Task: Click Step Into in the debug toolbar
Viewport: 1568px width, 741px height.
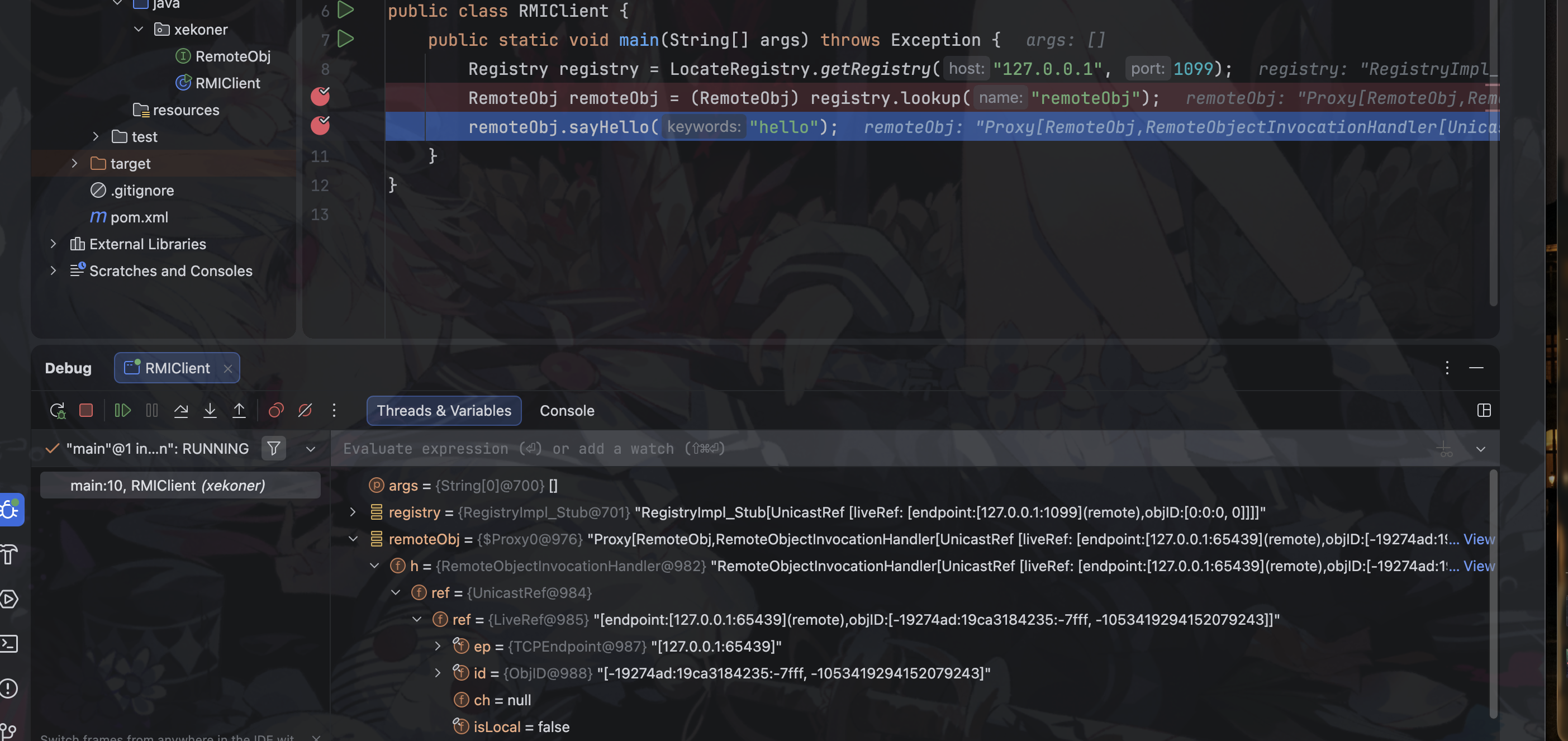Action: (210, 410)
